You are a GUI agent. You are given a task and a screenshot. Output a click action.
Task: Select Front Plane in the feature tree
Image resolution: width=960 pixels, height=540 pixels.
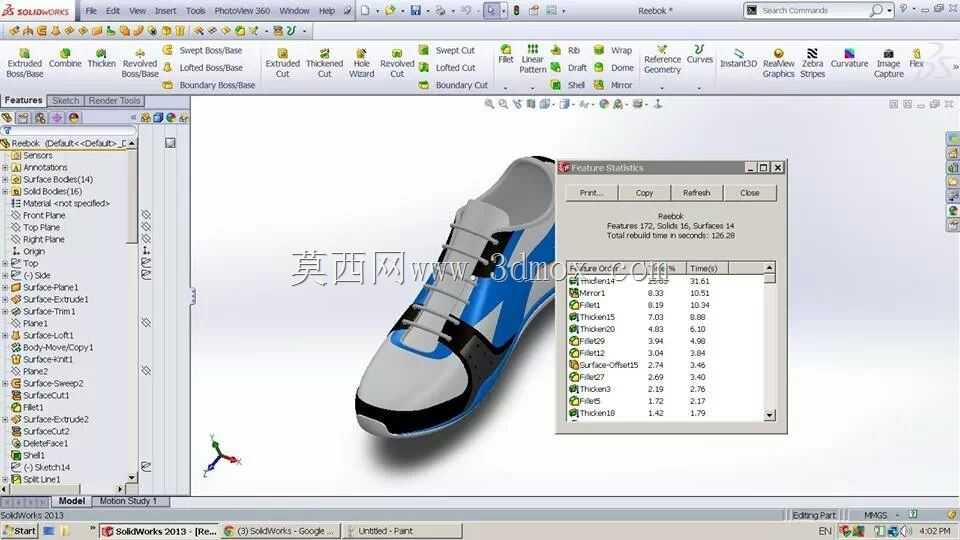click(43, 216)
